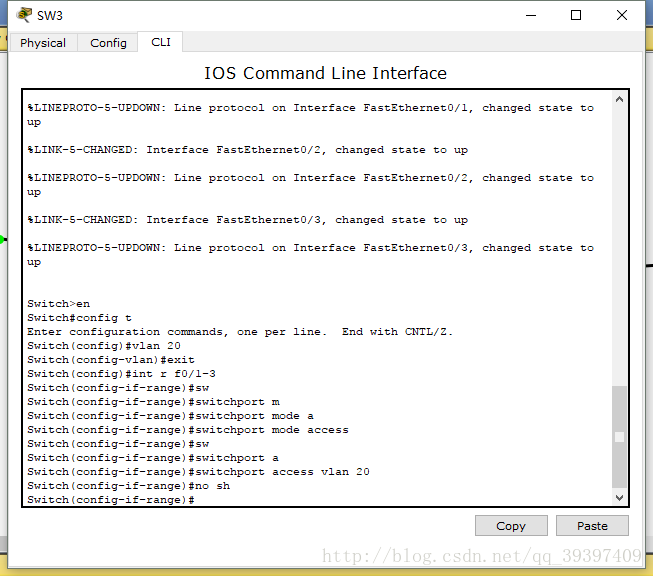Open the Config tab
The width and height of the screenshot is (653, 576).
(108, 43)
